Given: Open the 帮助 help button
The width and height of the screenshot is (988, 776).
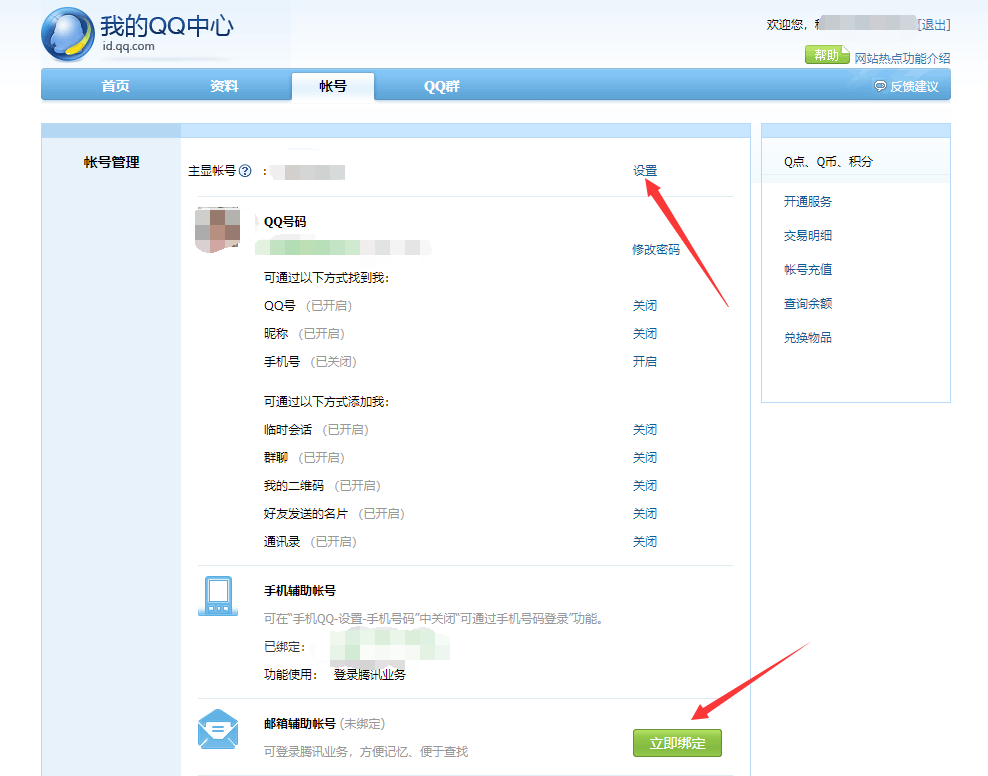Looking at the screenshot, I should click(827, 55).
